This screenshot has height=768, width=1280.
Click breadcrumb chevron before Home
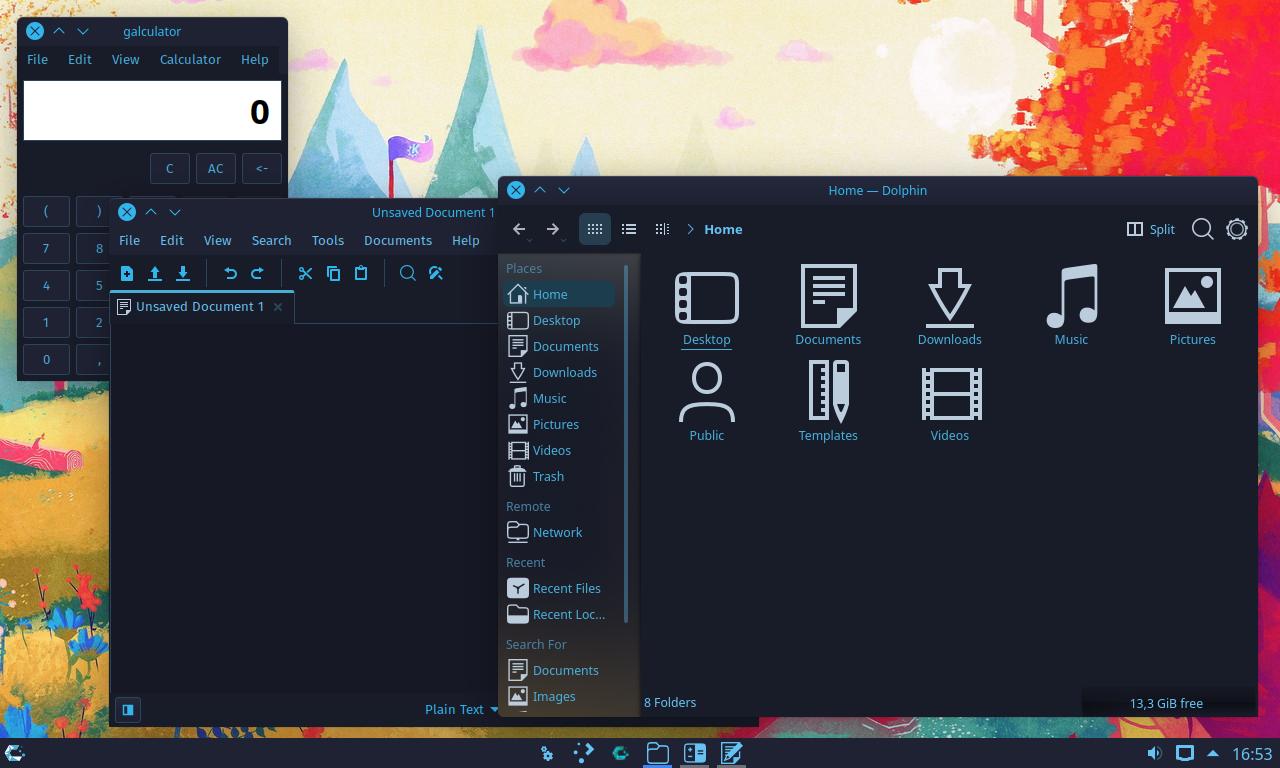click(x=690, y=229)
